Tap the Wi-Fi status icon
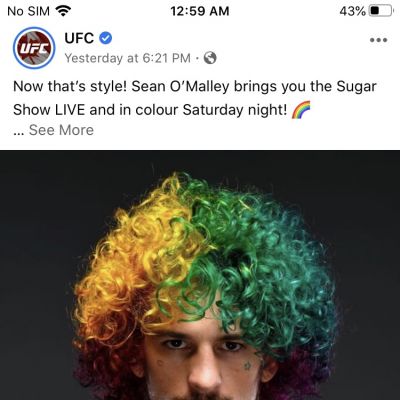Viewport: 400px width, 400px height. coord(63,11)
